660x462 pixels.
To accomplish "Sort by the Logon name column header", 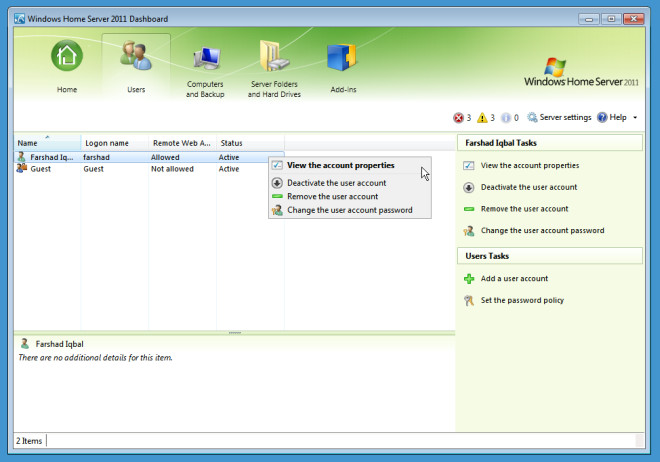I will pyautogui.click(x=114, y=143).
